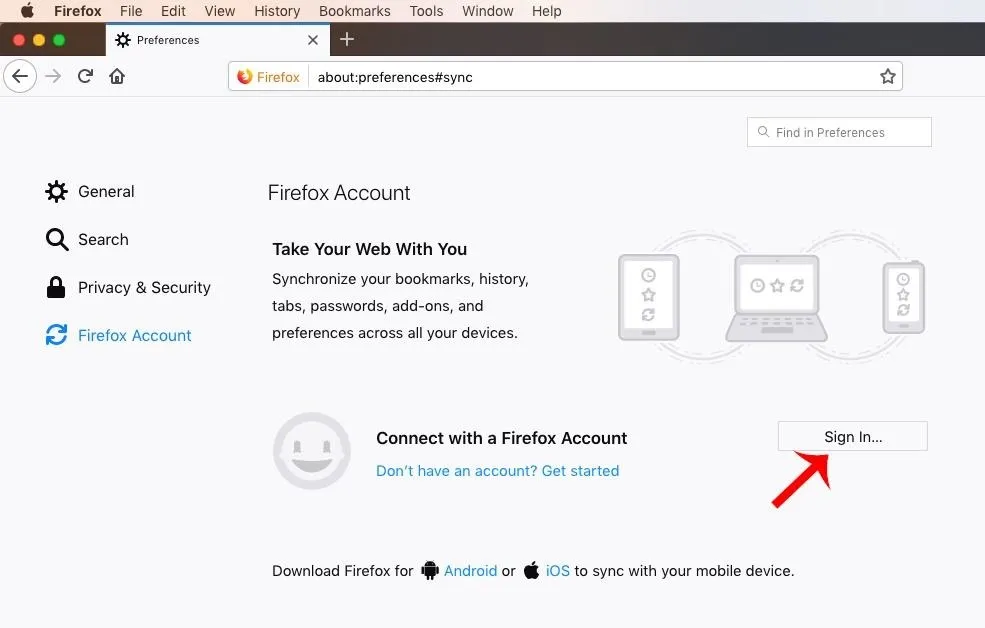Click the Firefox Account sync icon

[x=57, y=335]
